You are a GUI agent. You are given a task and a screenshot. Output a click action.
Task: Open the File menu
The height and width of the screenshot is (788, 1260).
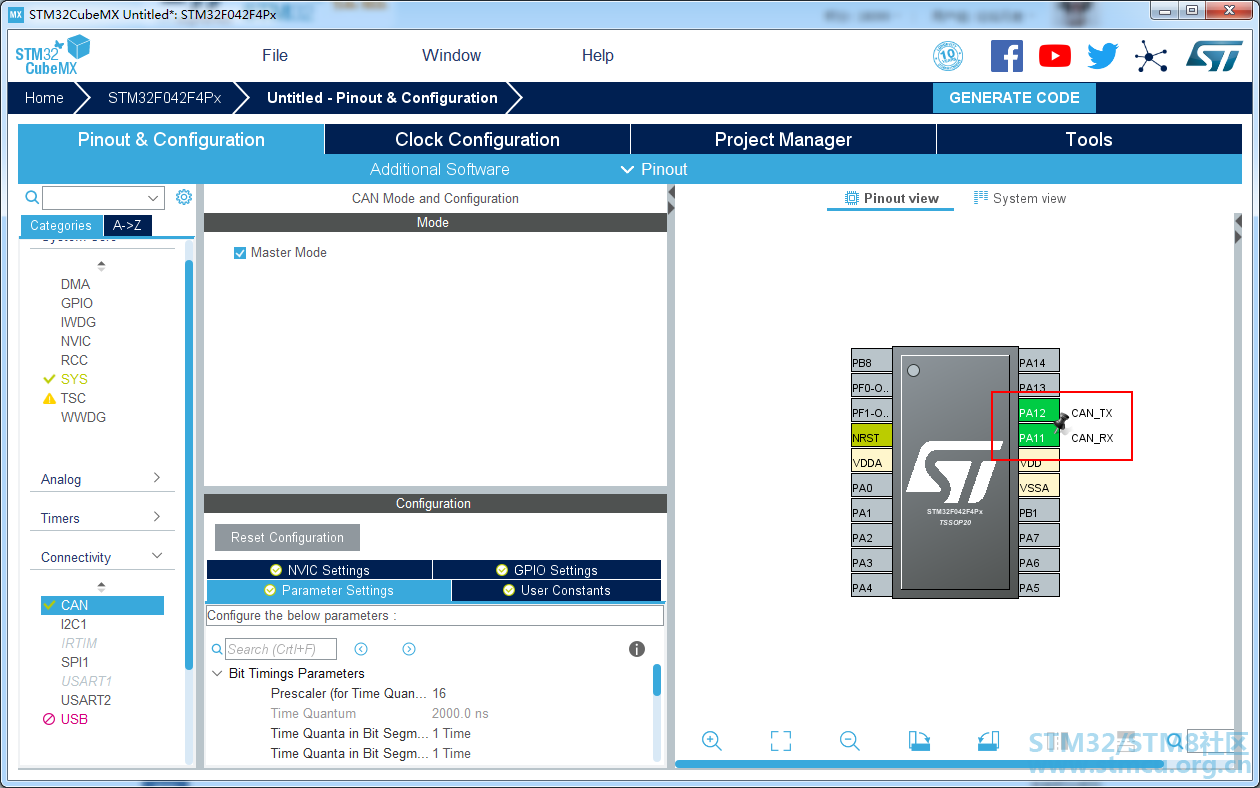275,56
